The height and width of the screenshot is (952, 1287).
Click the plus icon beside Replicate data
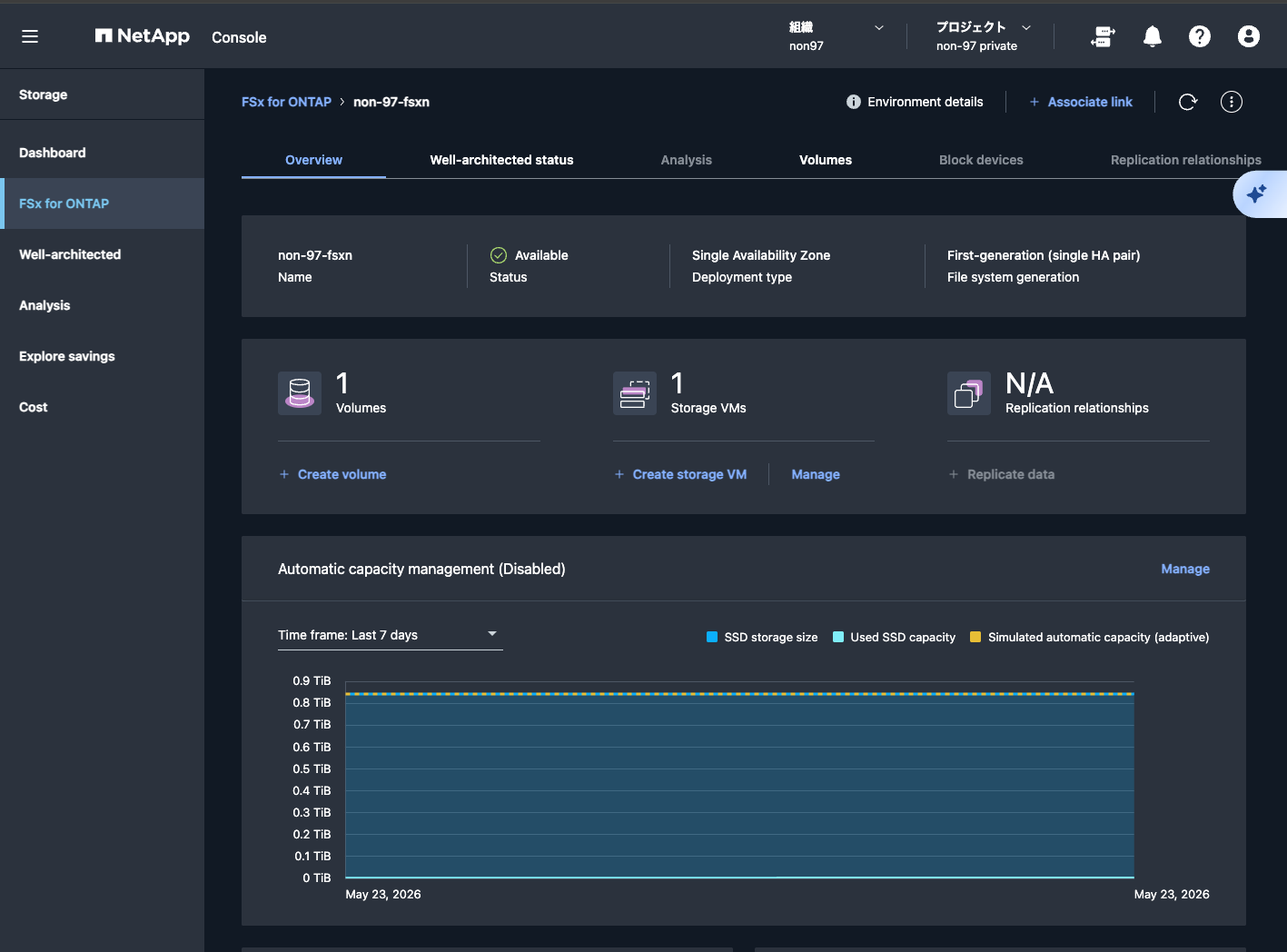click(954, 474)
